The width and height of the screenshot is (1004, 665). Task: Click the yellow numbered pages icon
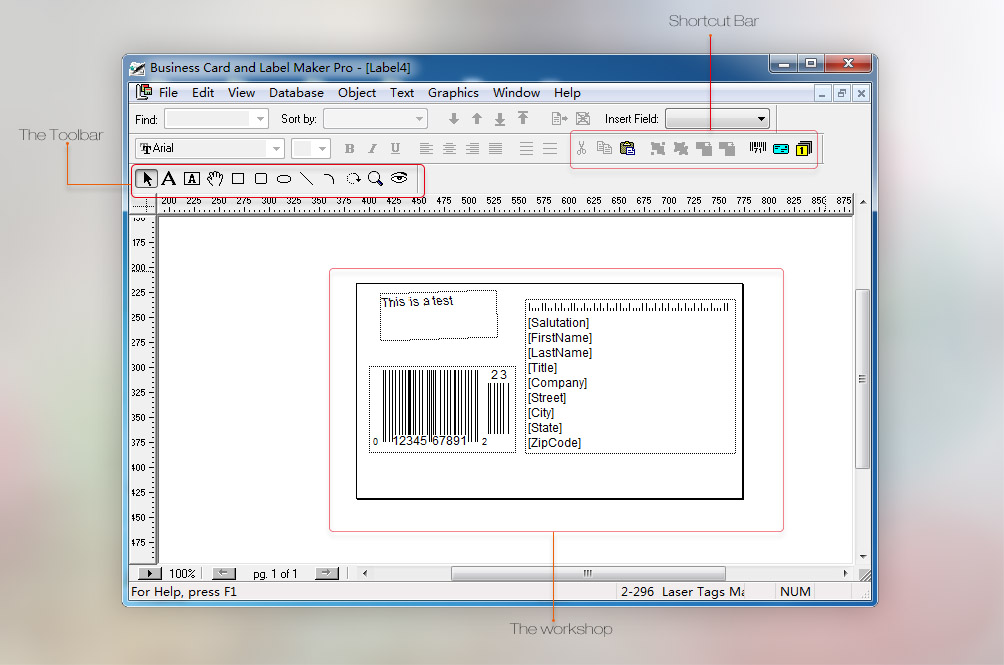click(x=804, y=148)
